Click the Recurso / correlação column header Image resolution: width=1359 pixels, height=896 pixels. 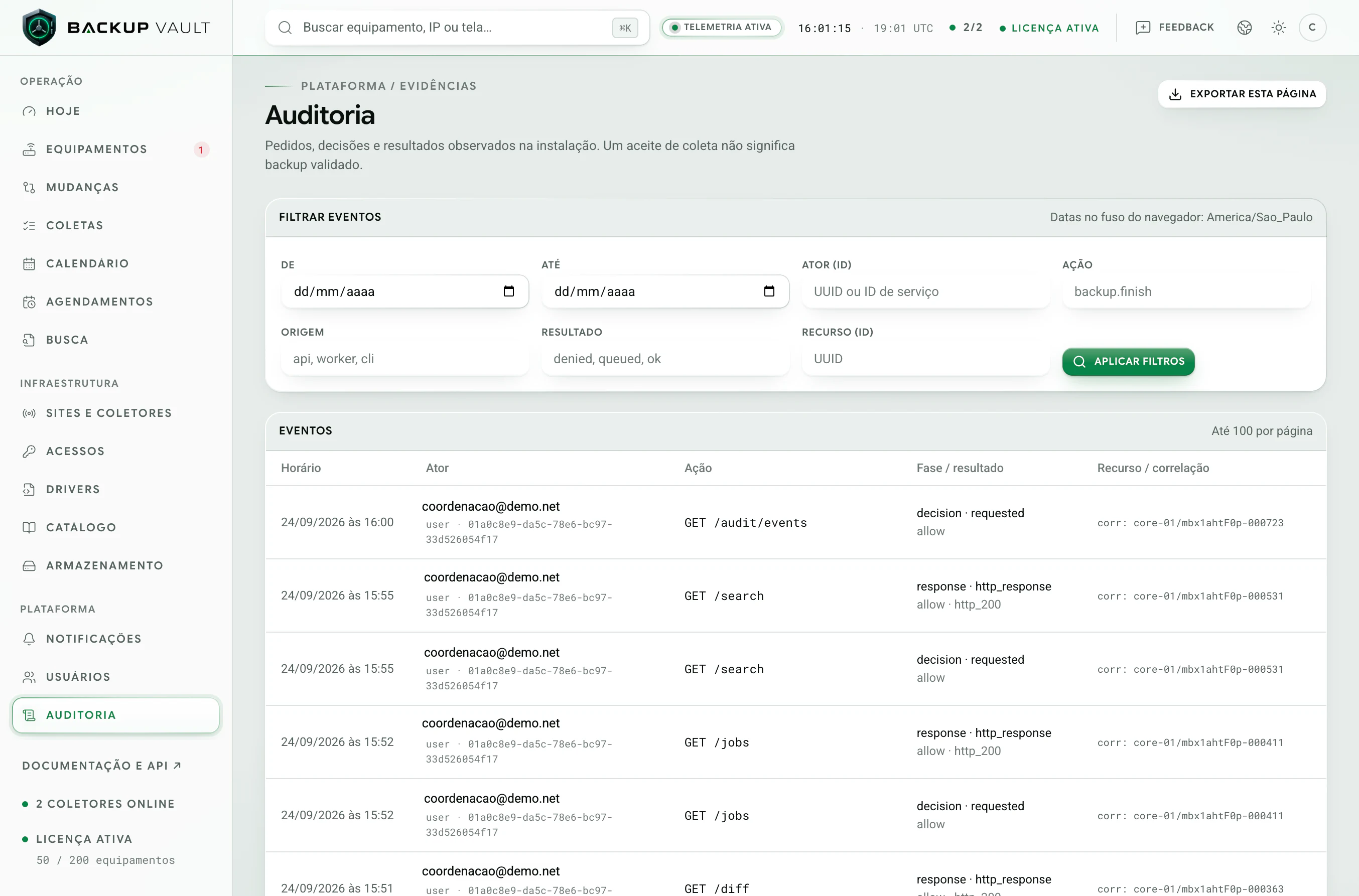(1153, 468)
